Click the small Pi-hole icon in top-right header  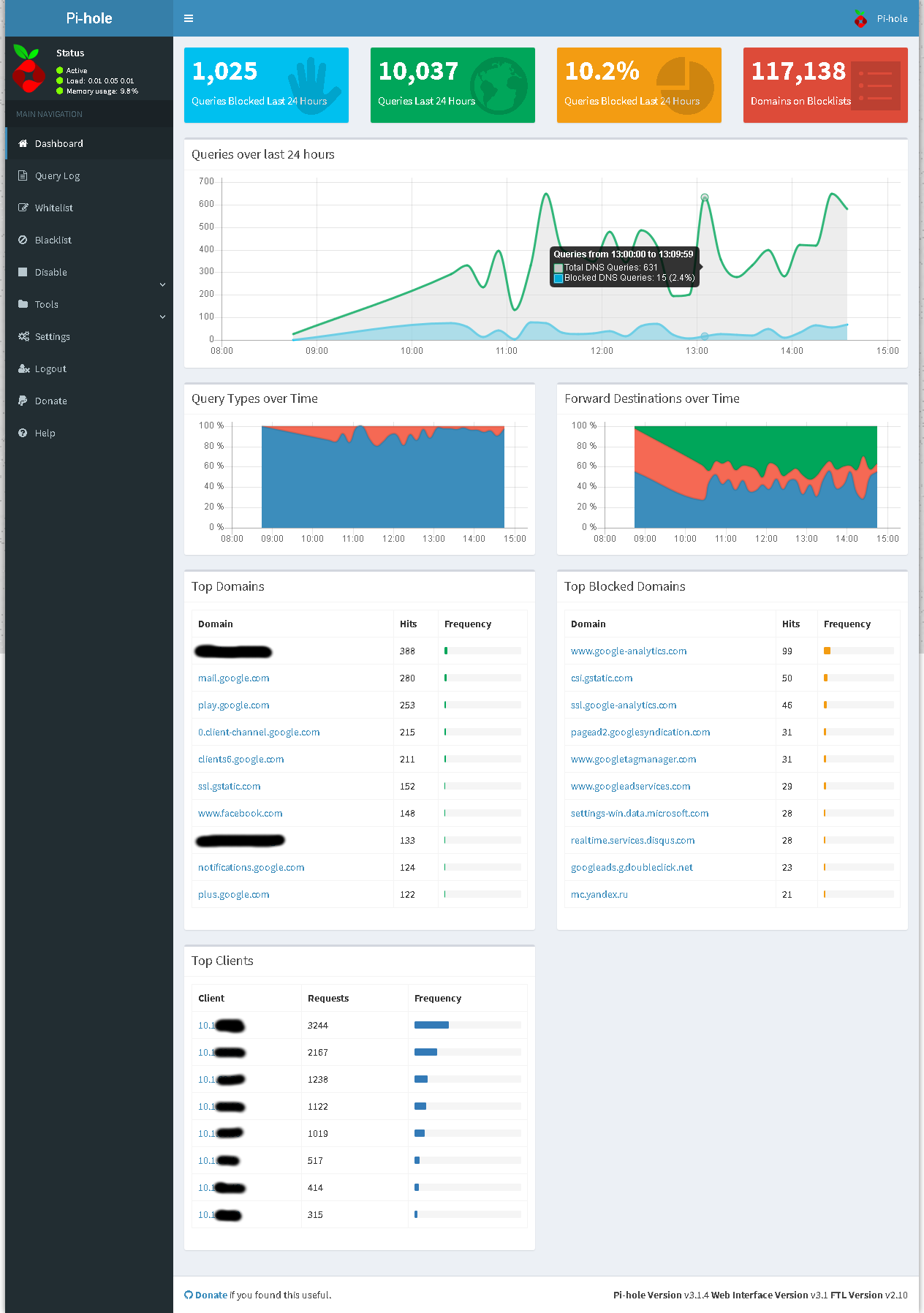(x=860, y=18)
